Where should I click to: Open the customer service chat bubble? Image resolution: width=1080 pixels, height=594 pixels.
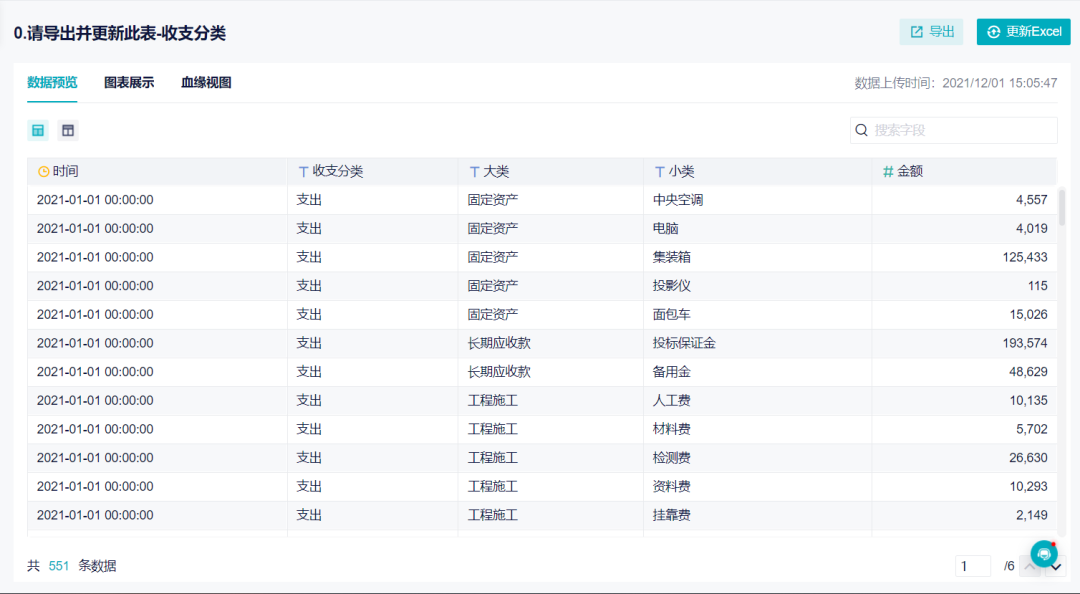tap(1044, 553)
